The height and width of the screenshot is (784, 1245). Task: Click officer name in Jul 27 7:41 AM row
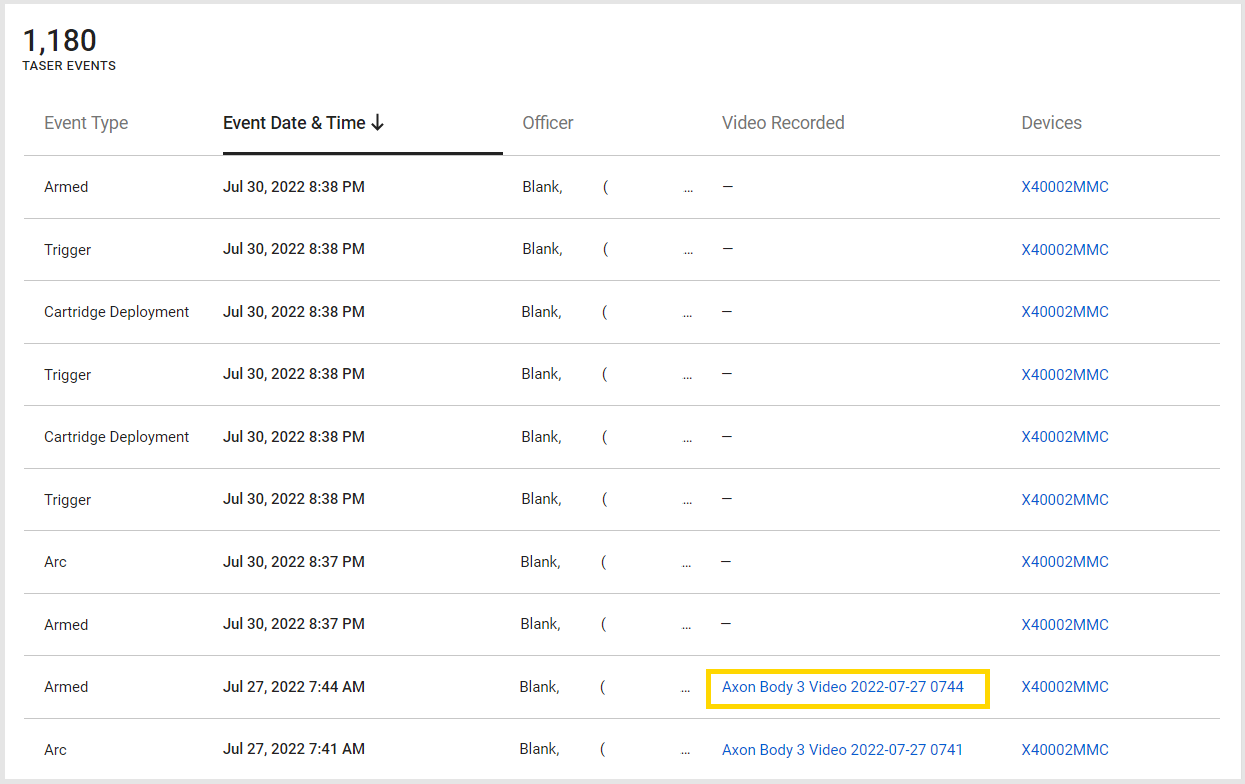pyautogui.click(x=539, y=750)
